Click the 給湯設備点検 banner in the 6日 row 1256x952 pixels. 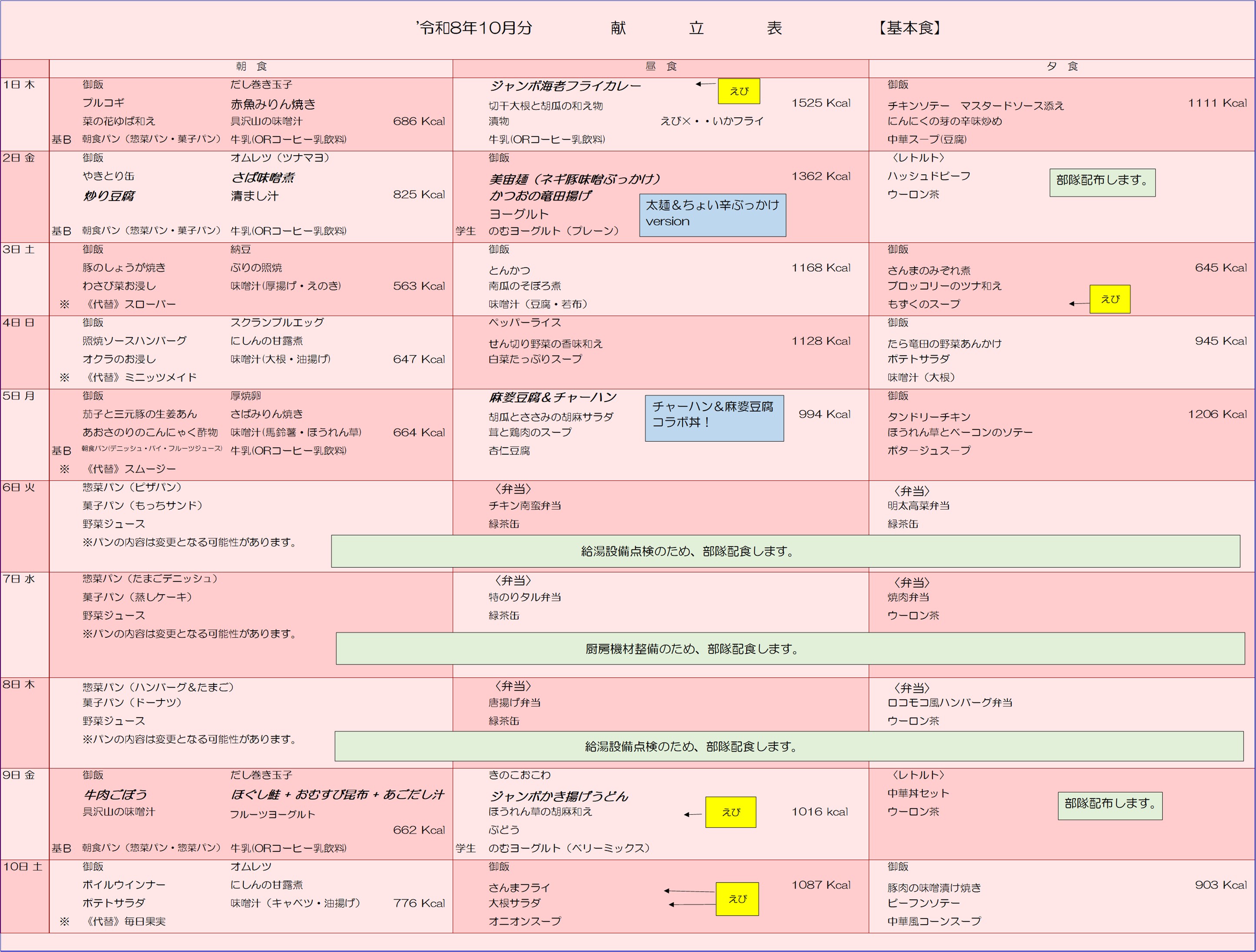pyautogui.click(x=786, y=551)
